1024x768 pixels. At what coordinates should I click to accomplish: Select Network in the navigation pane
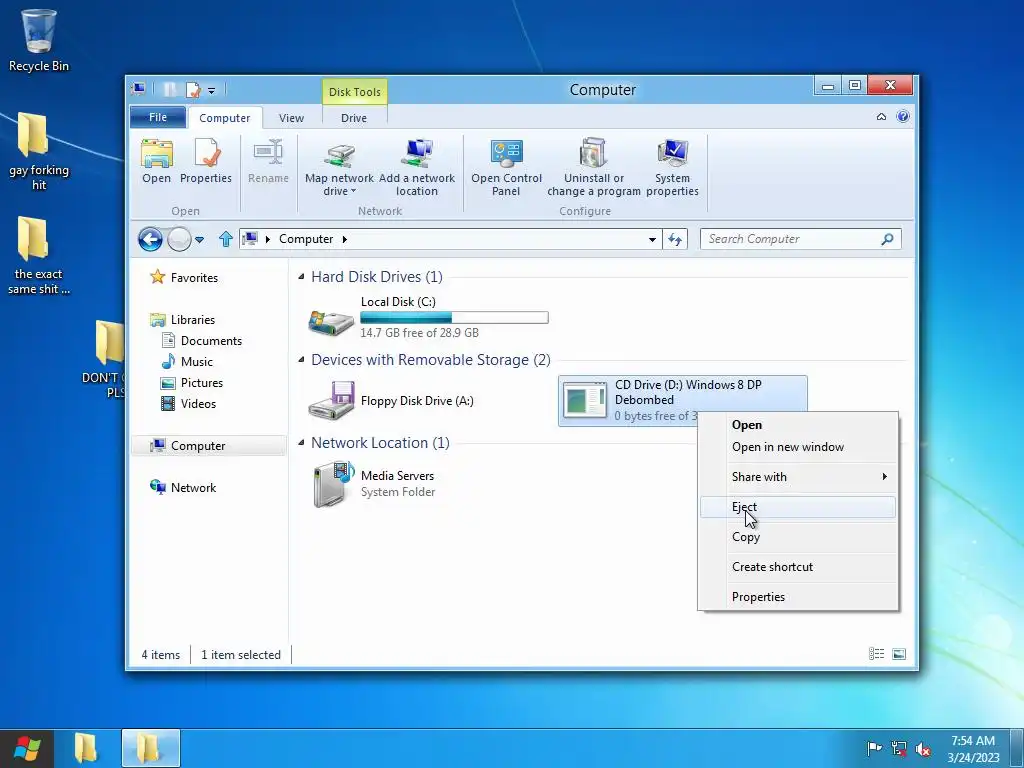tap(184, 487)
